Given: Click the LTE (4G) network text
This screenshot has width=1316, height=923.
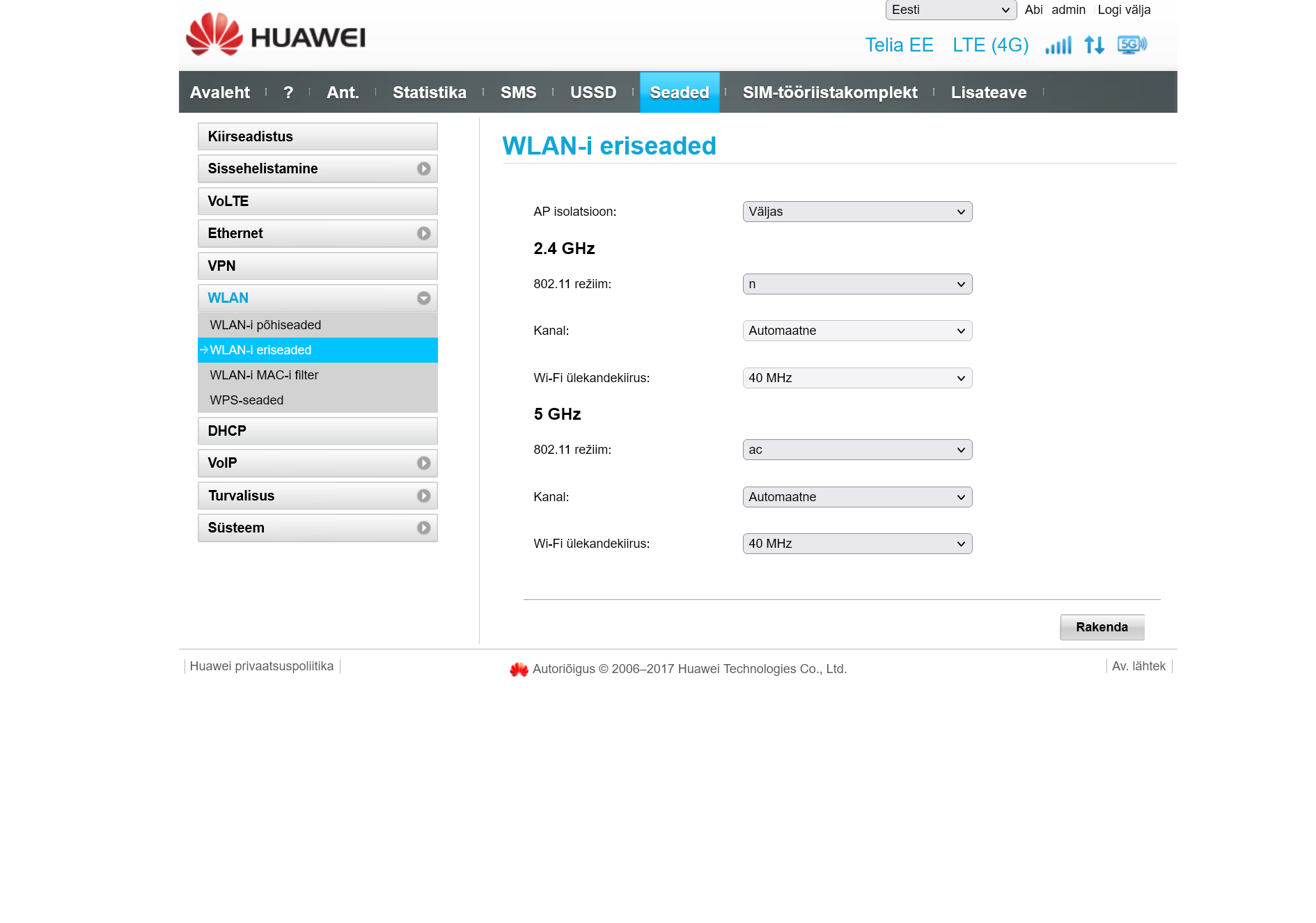Looking at the screenshot, I should 991,45.
